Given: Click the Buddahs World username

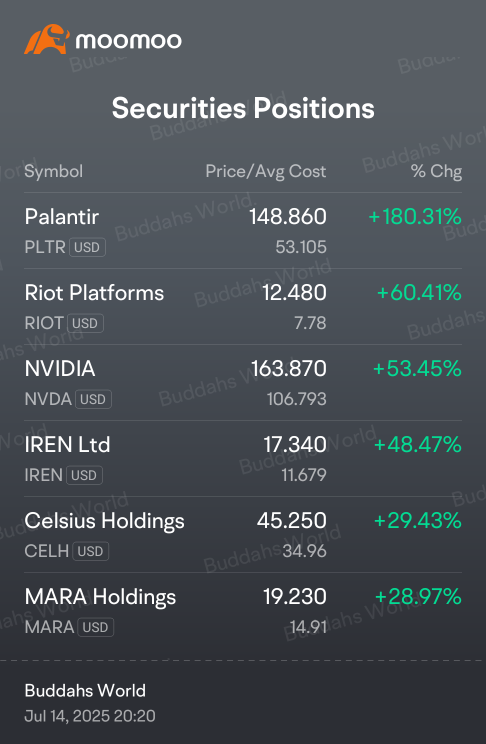Looking at the screenshot, I should 85,690.
